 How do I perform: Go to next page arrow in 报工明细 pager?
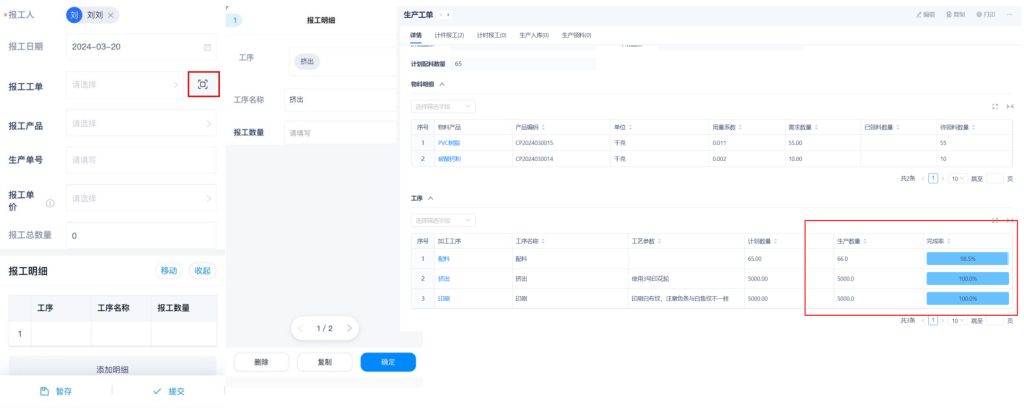[x=348, y=328]
